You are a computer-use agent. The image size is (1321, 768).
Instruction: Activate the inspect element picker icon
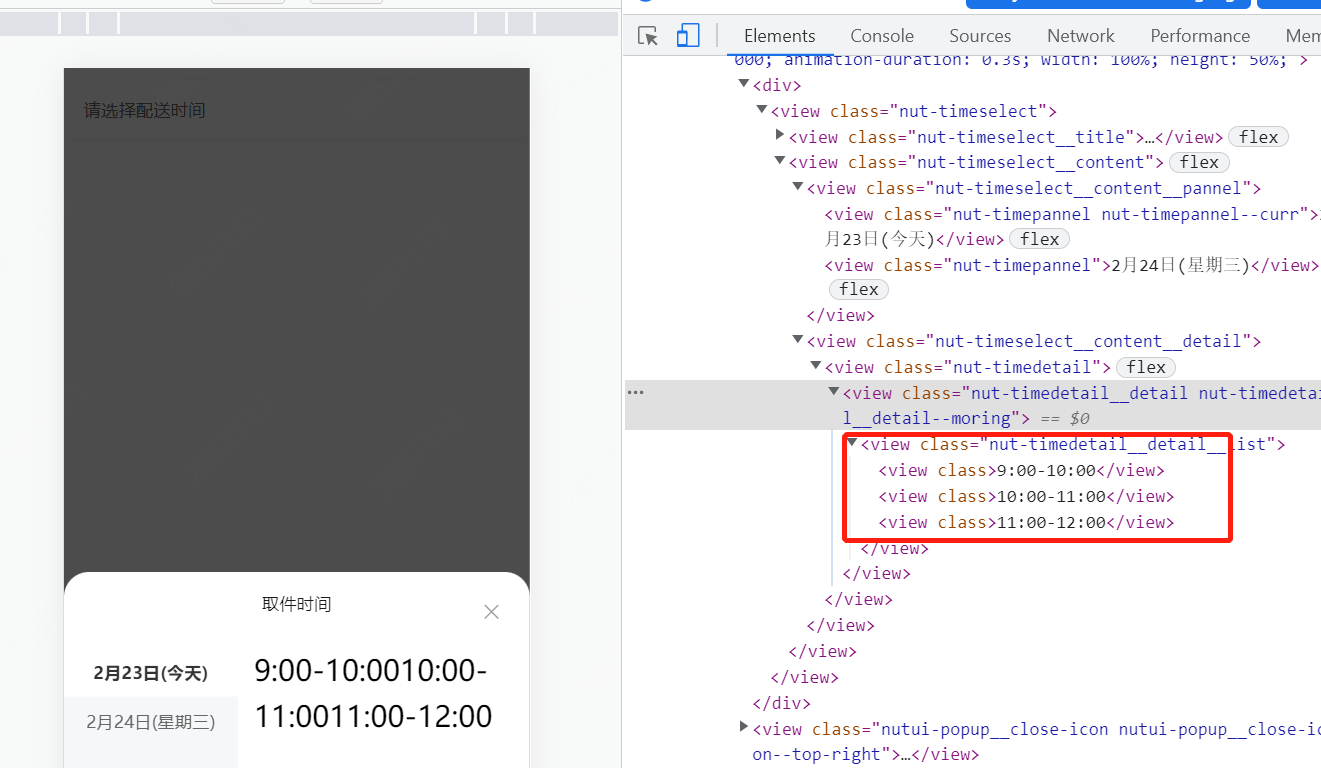click(648, 36)
